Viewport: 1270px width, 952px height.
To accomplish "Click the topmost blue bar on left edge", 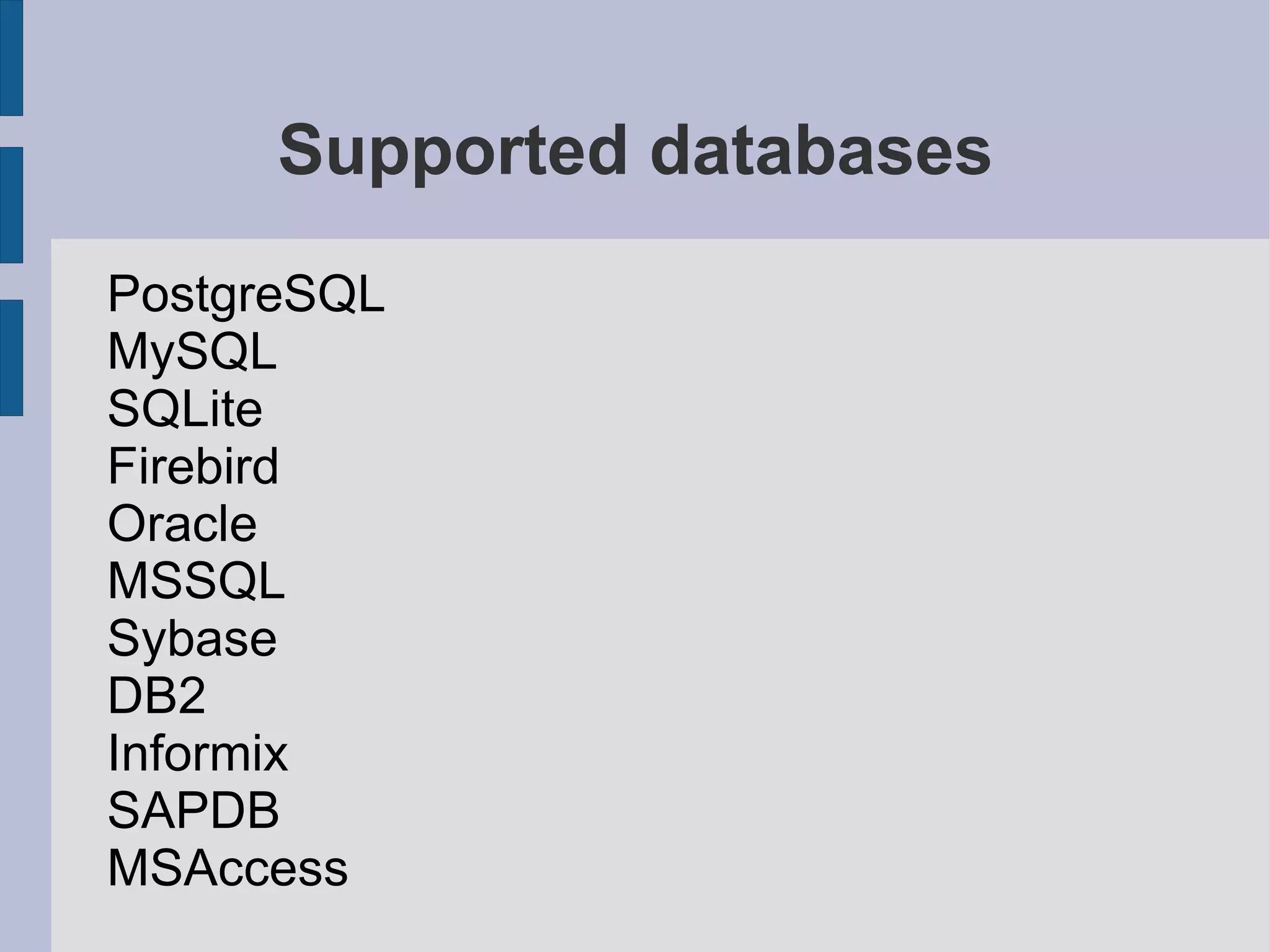I will coord(11,58).
